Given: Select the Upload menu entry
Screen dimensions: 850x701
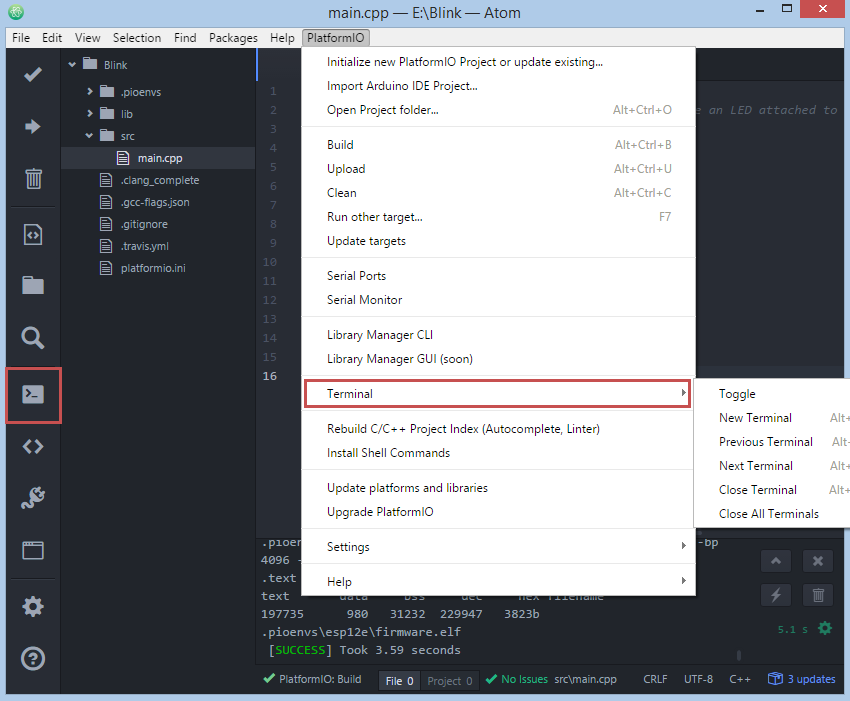Looking at the screenshot, I should click(498, 169).
